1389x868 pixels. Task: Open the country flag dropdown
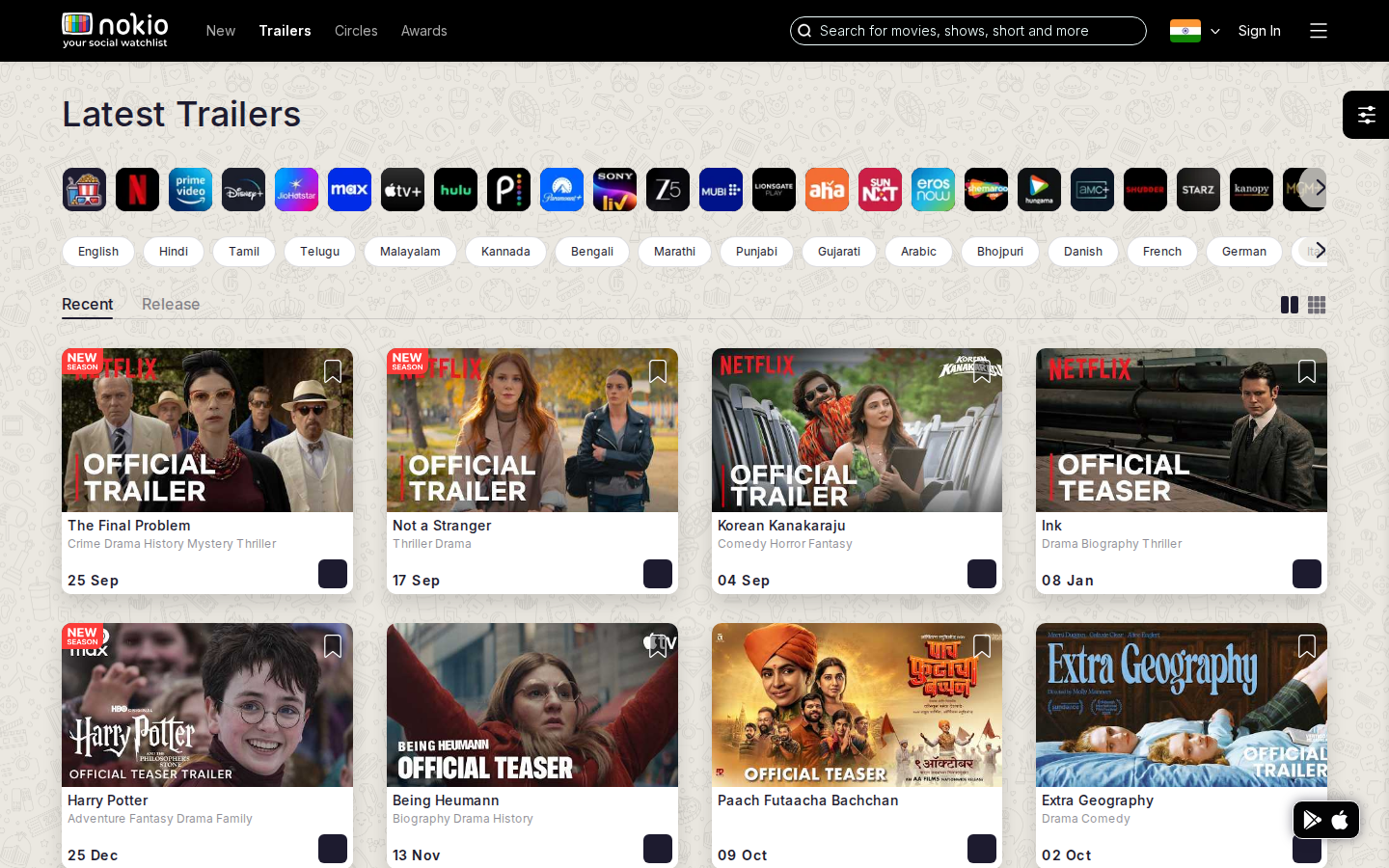(1195, 31)
